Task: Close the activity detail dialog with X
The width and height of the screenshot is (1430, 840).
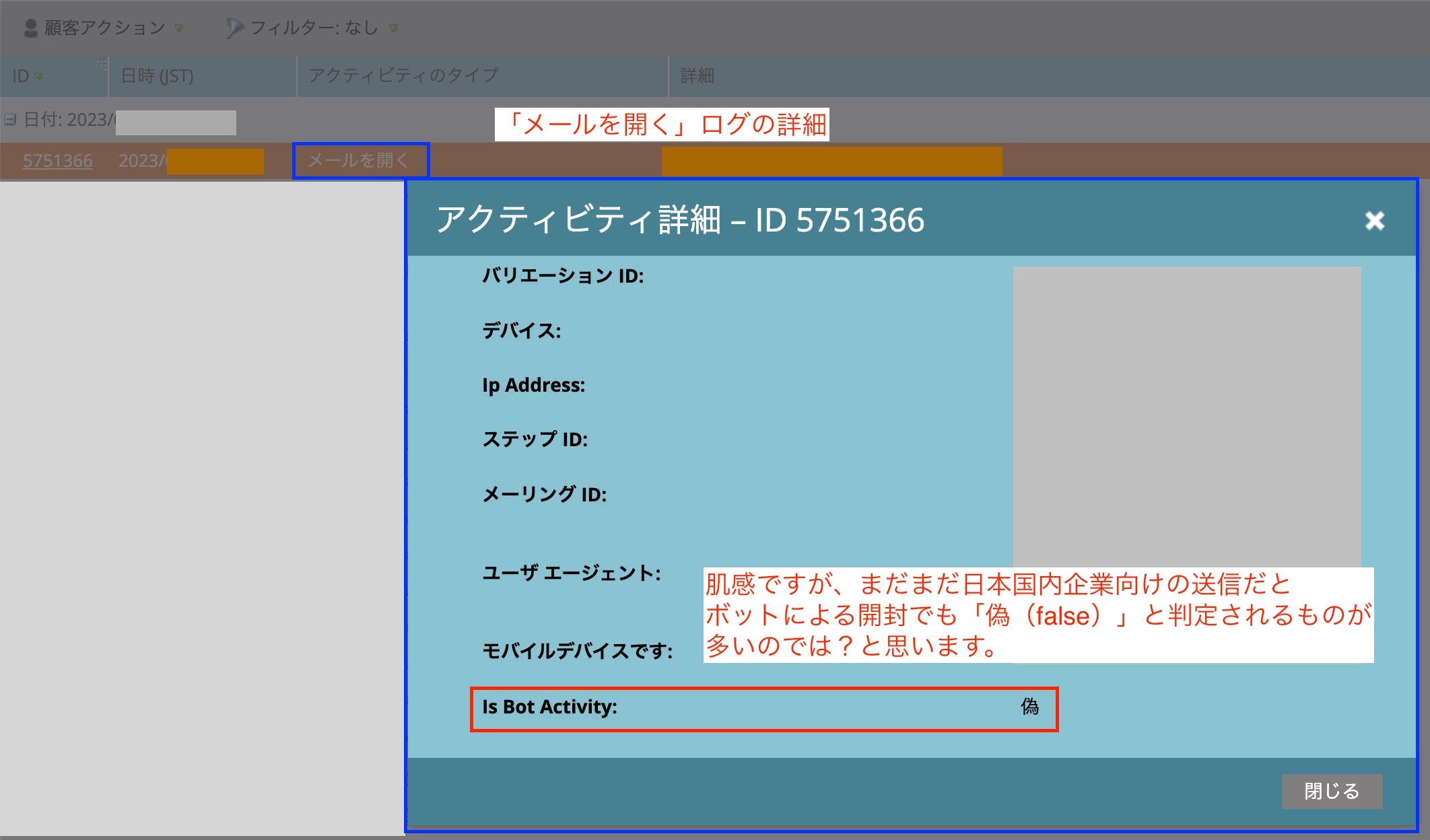Action: pos(1374,220)
